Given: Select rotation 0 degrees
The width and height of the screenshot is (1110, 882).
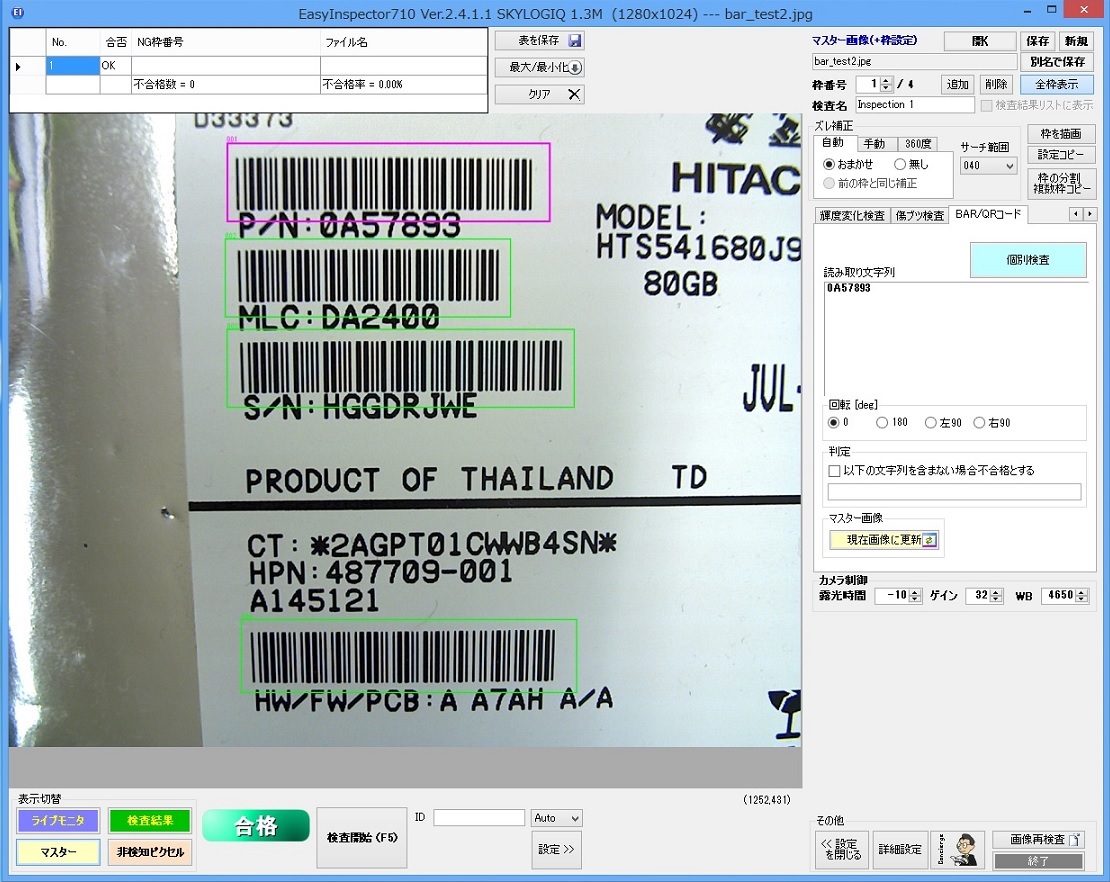Looking at the screenshot, I should pyautogui.click(x=834, y=423).
